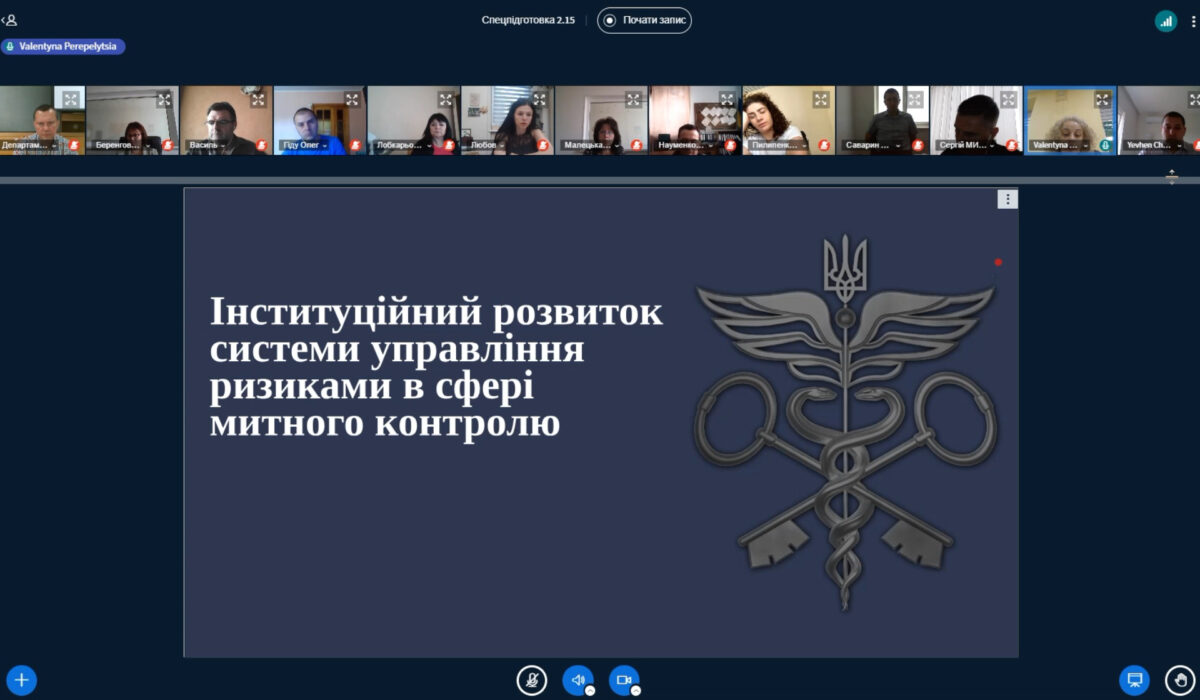
Task: Fullscreen the Yevhen Ch... webcam
Action: (1196, 99)
